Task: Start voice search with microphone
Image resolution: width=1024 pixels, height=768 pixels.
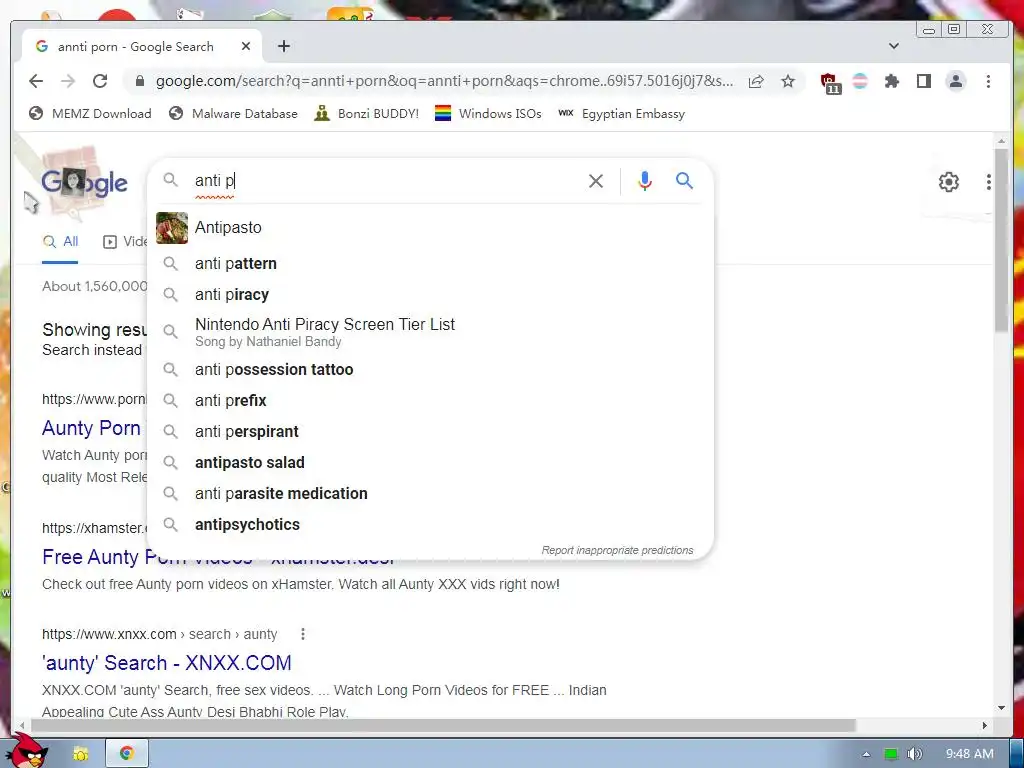Action: (x=645, y=181)
